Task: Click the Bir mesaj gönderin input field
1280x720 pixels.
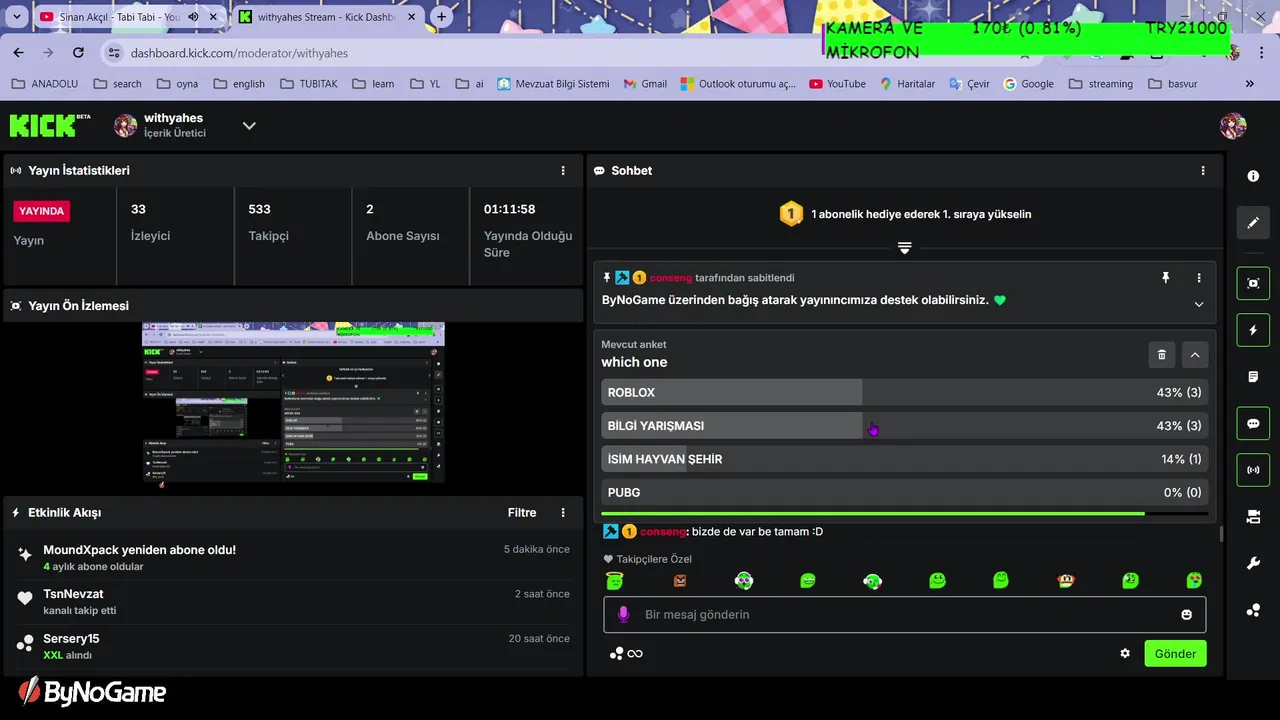Action: 904,615
